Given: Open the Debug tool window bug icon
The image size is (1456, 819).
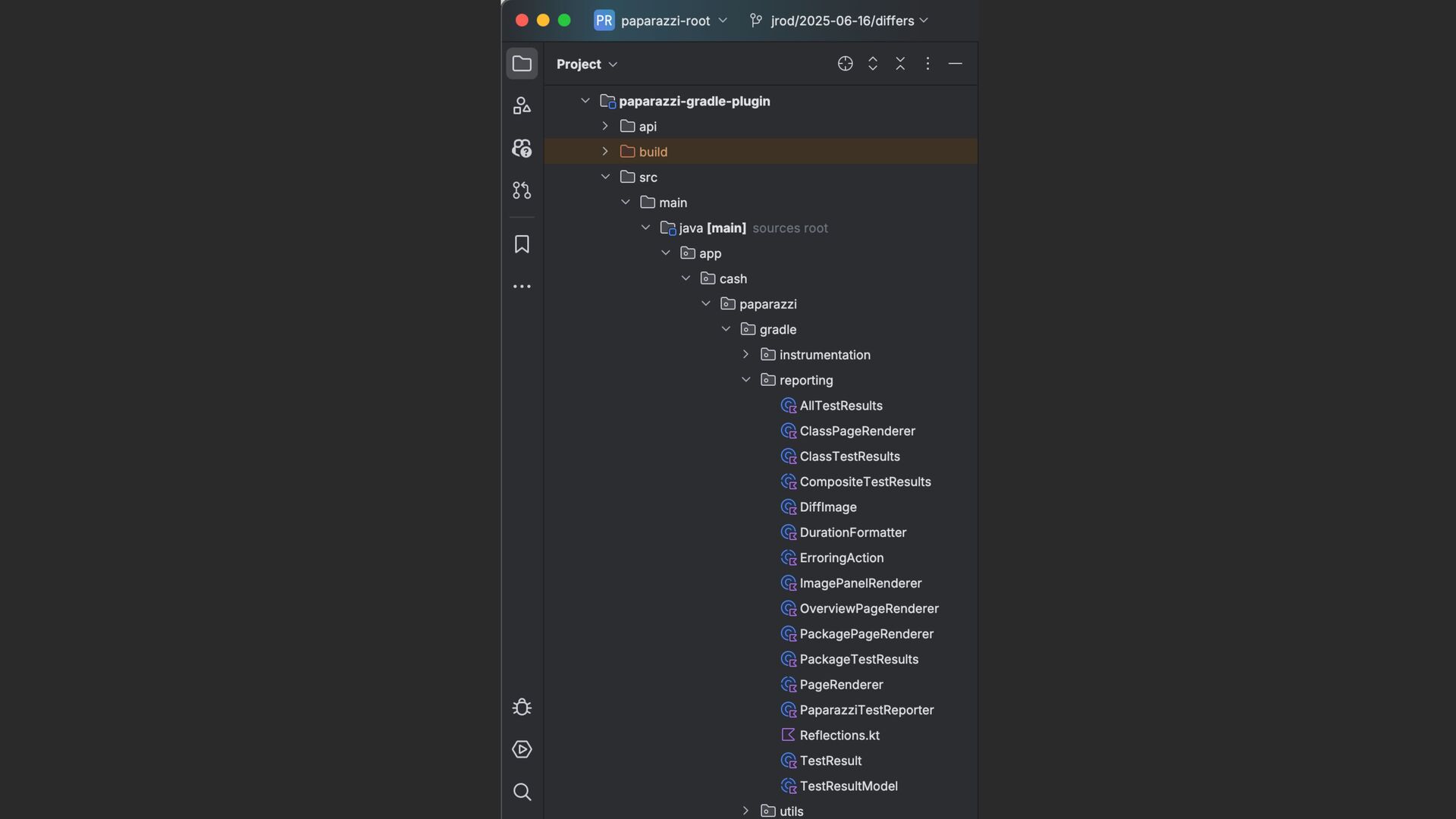Looking at the screenshot, I should pyautogui.click(x=522, y=708).
